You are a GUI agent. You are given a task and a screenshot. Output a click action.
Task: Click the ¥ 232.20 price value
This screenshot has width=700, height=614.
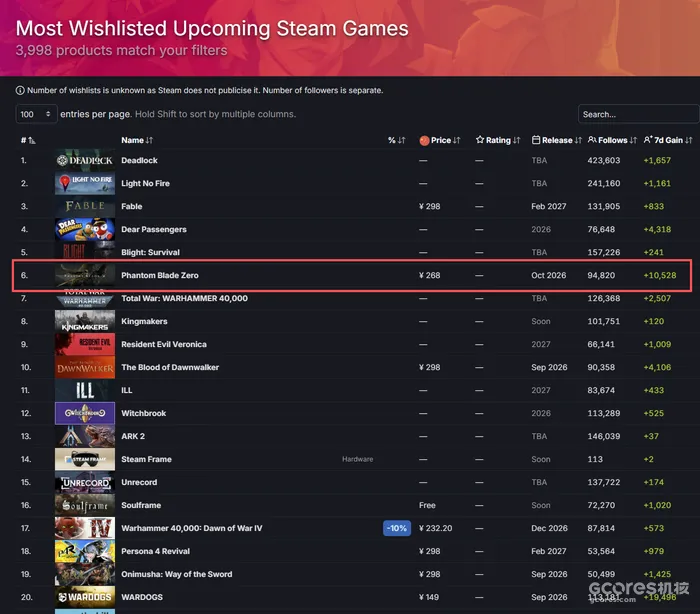435,528
